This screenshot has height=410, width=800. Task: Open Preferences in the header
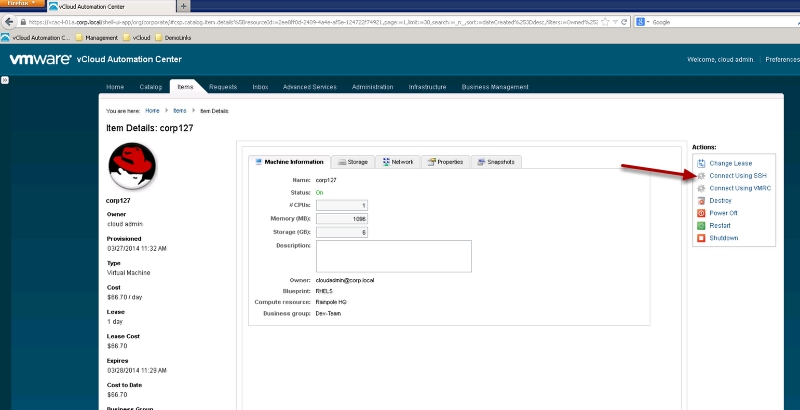[x=782, y=60]
